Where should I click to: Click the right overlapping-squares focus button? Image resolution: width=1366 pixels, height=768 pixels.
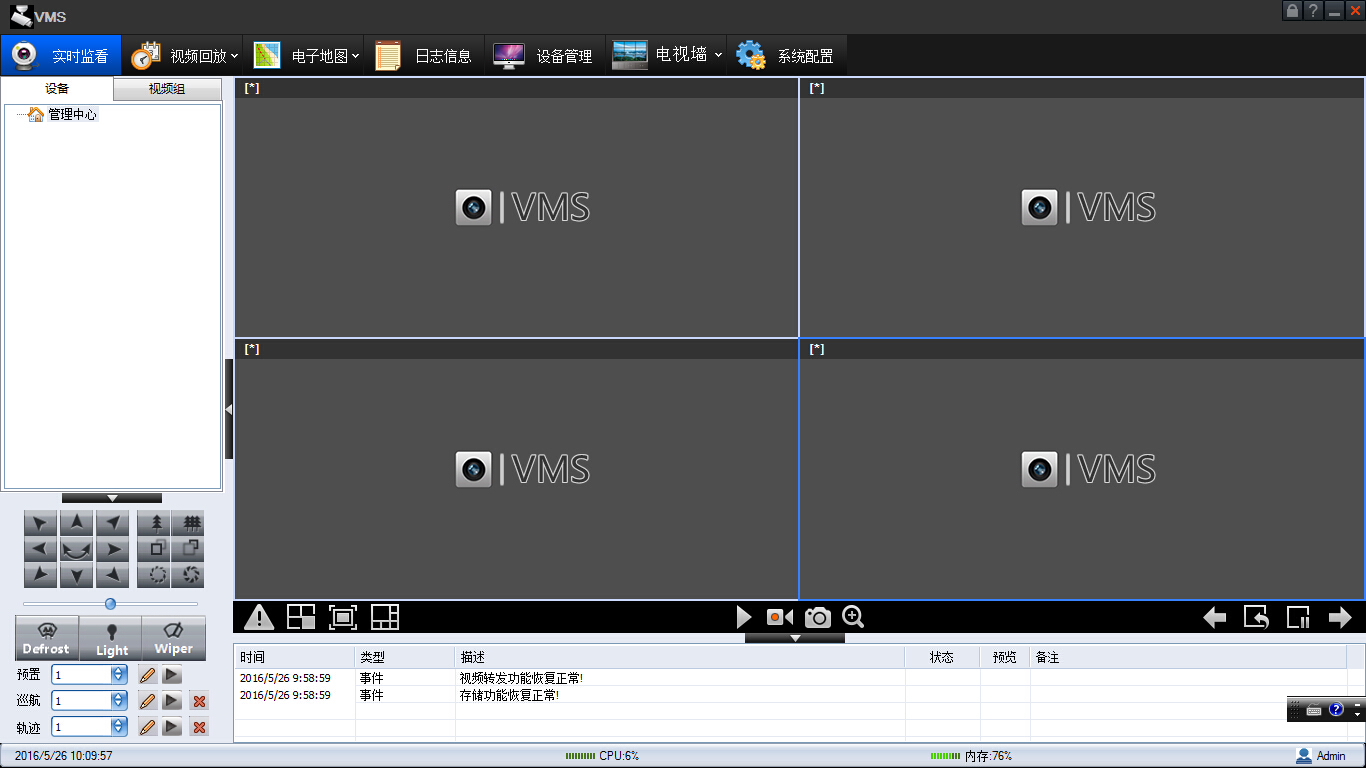pyautogui.click(x=188, y=549)
